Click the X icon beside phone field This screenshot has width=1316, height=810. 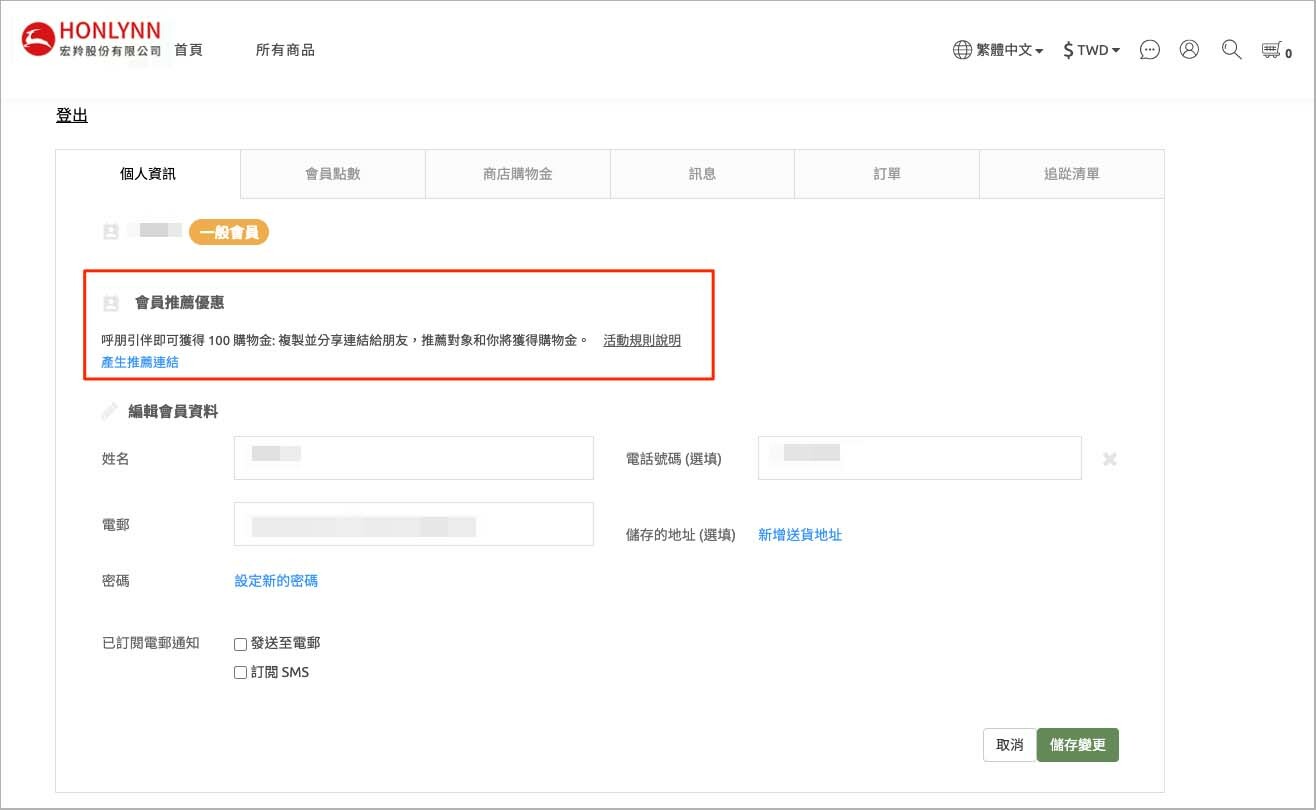pyautogui.click(x=1109, y=459)
